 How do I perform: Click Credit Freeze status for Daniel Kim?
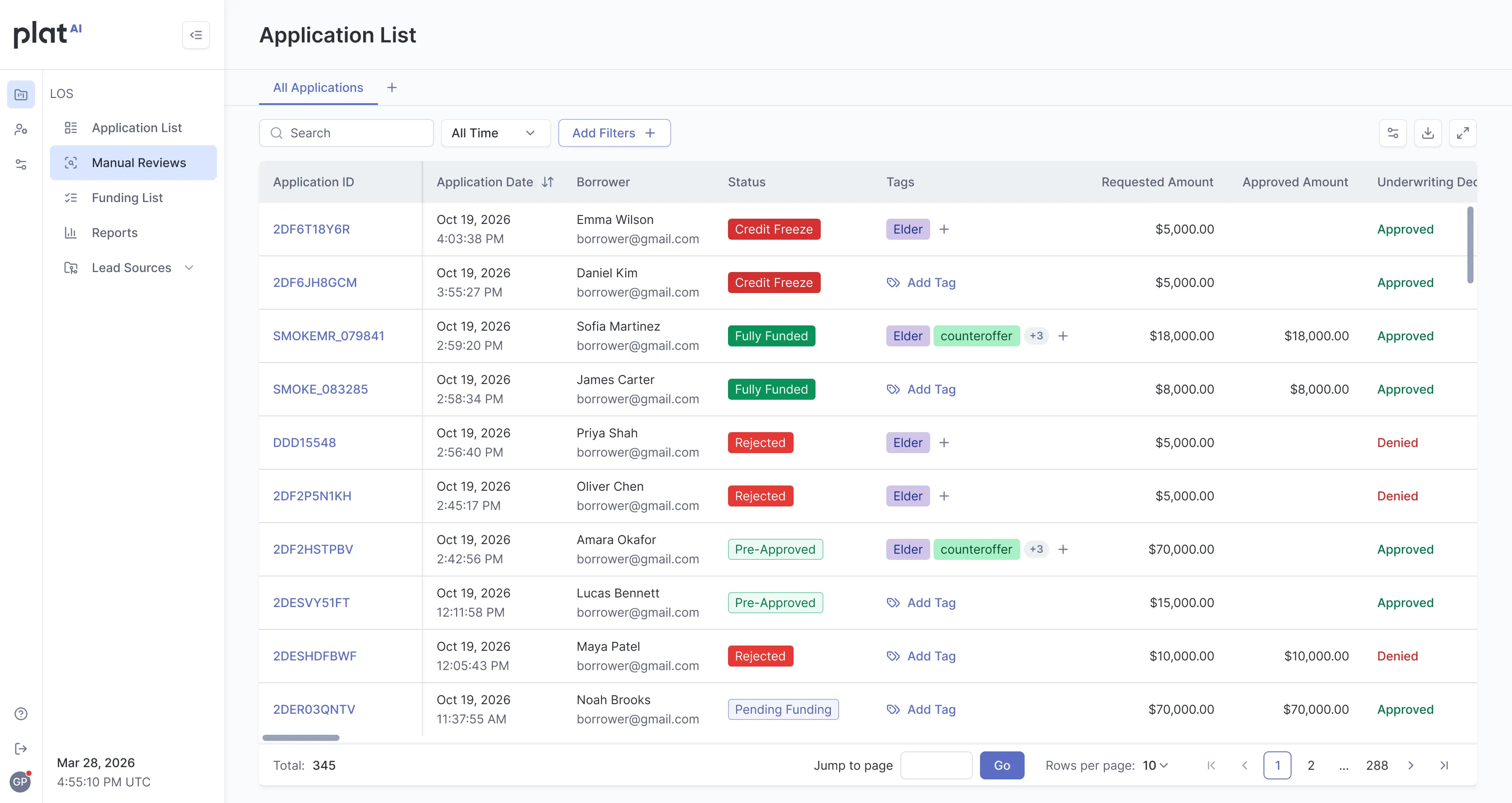pyautogui.click(x=773, y=283)
